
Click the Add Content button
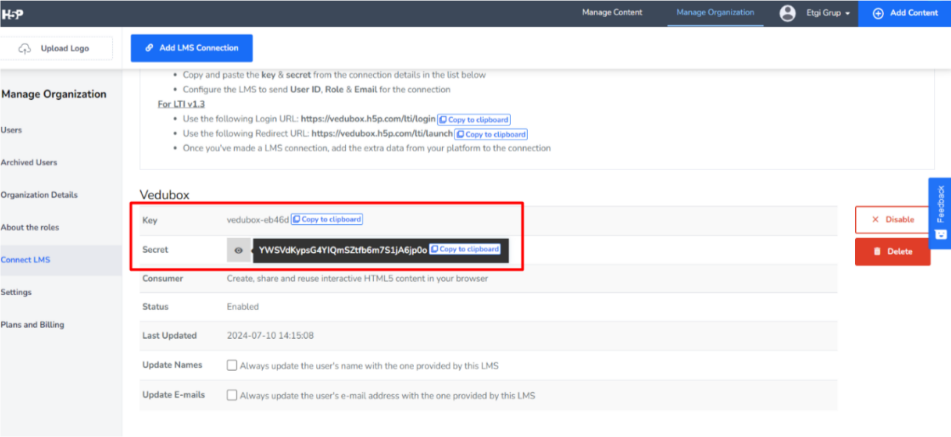tap(904, 13)
